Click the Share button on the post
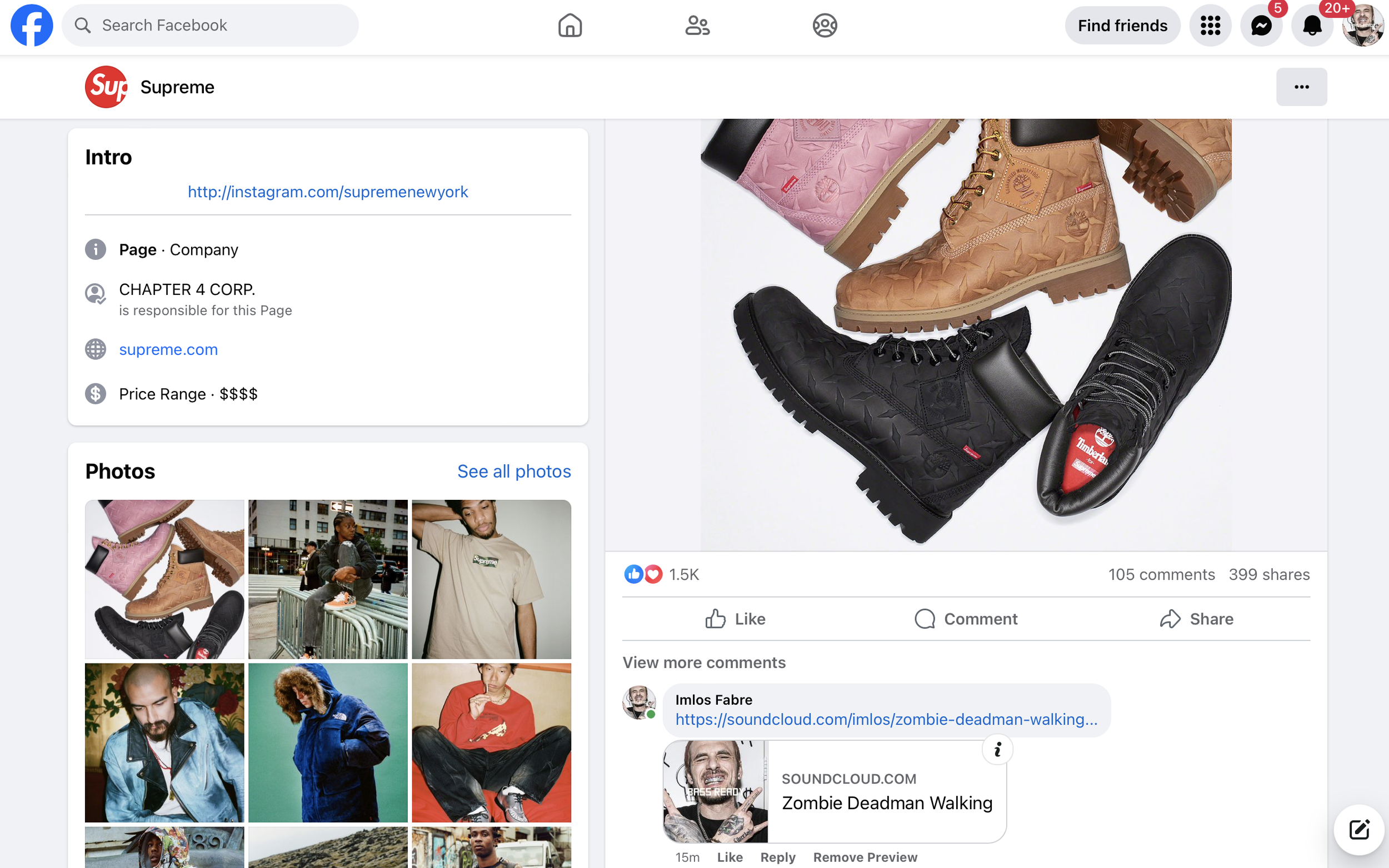This screenshot has height=868, width=1389. pos(1196,619)
